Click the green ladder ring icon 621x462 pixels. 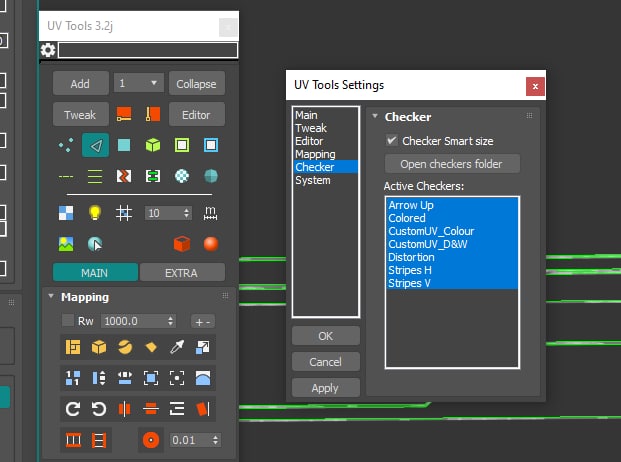(153, 176)
